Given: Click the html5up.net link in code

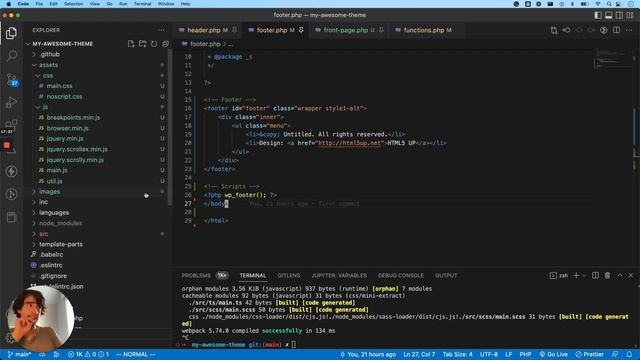Looking at the screenshot, I should tap(349, 143).
